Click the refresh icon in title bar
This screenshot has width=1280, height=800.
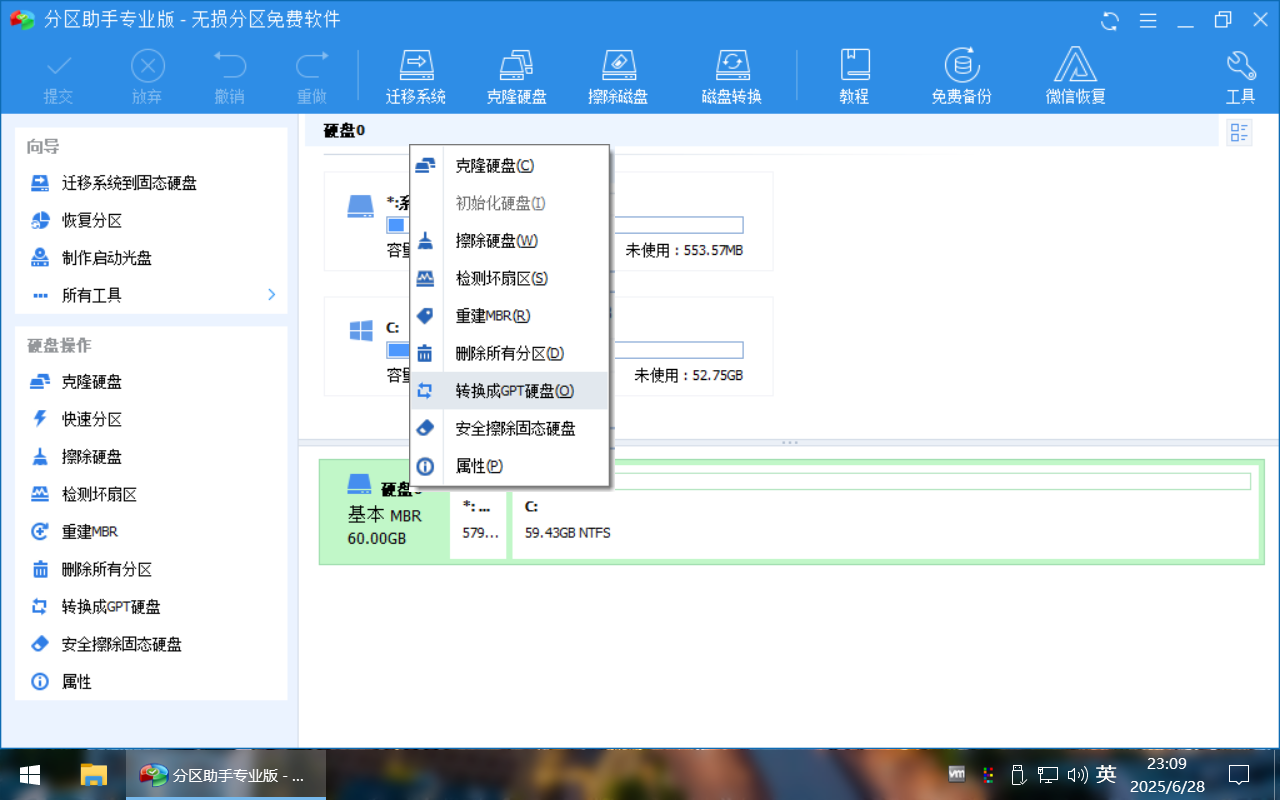tap(1110, 20)
